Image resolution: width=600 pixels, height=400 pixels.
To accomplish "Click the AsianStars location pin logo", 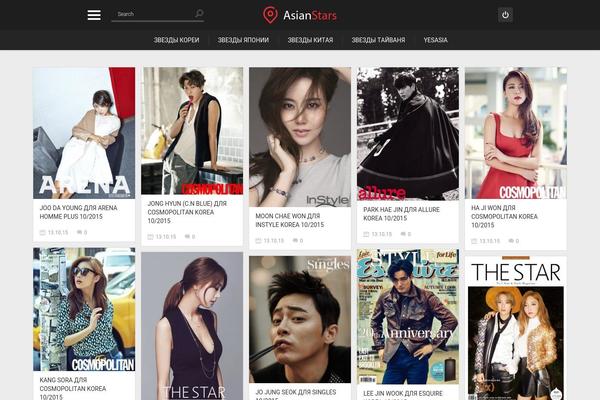I will pos(270,15).
